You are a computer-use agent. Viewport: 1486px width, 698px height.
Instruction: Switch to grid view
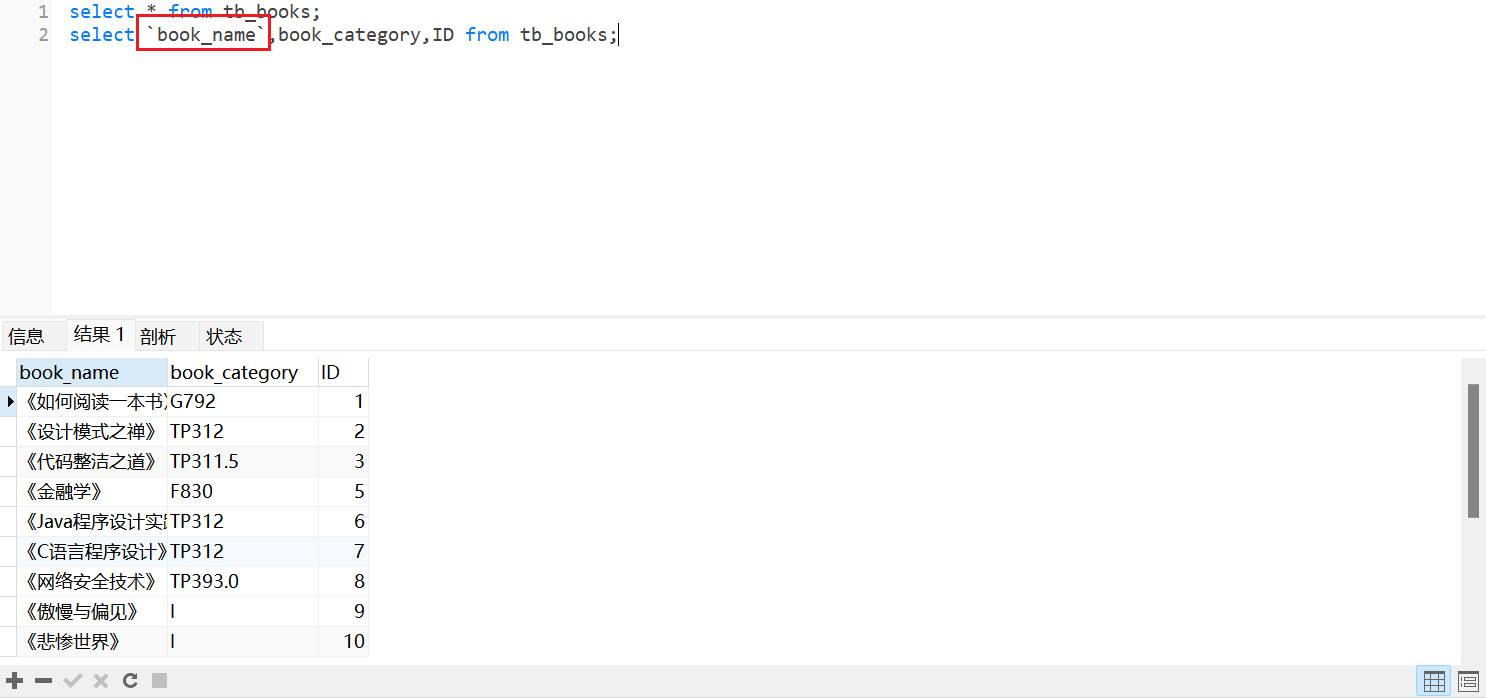click(x=1434, y=682)
